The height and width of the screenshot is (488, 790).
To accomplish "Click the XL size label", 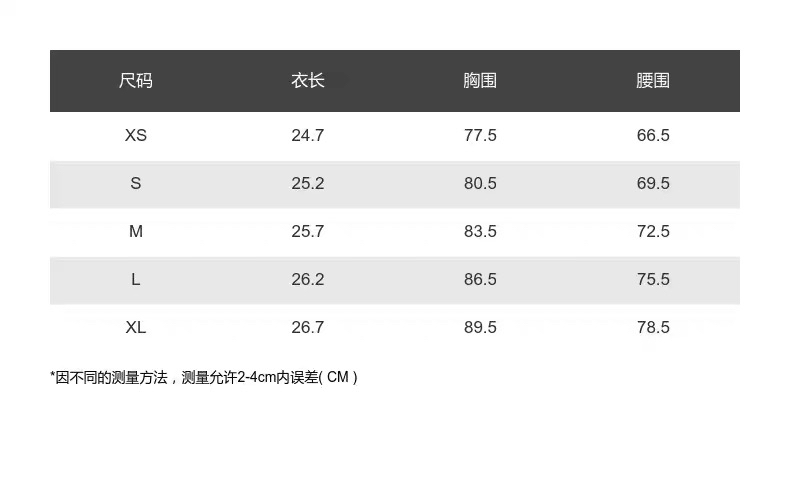I will pyautogui.click(x=136, y=327).
